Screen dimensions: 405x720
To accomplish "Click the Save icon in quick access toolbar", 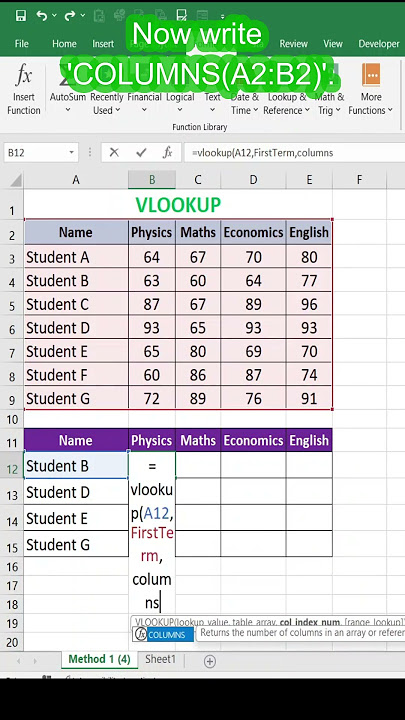I will (21, 16).
